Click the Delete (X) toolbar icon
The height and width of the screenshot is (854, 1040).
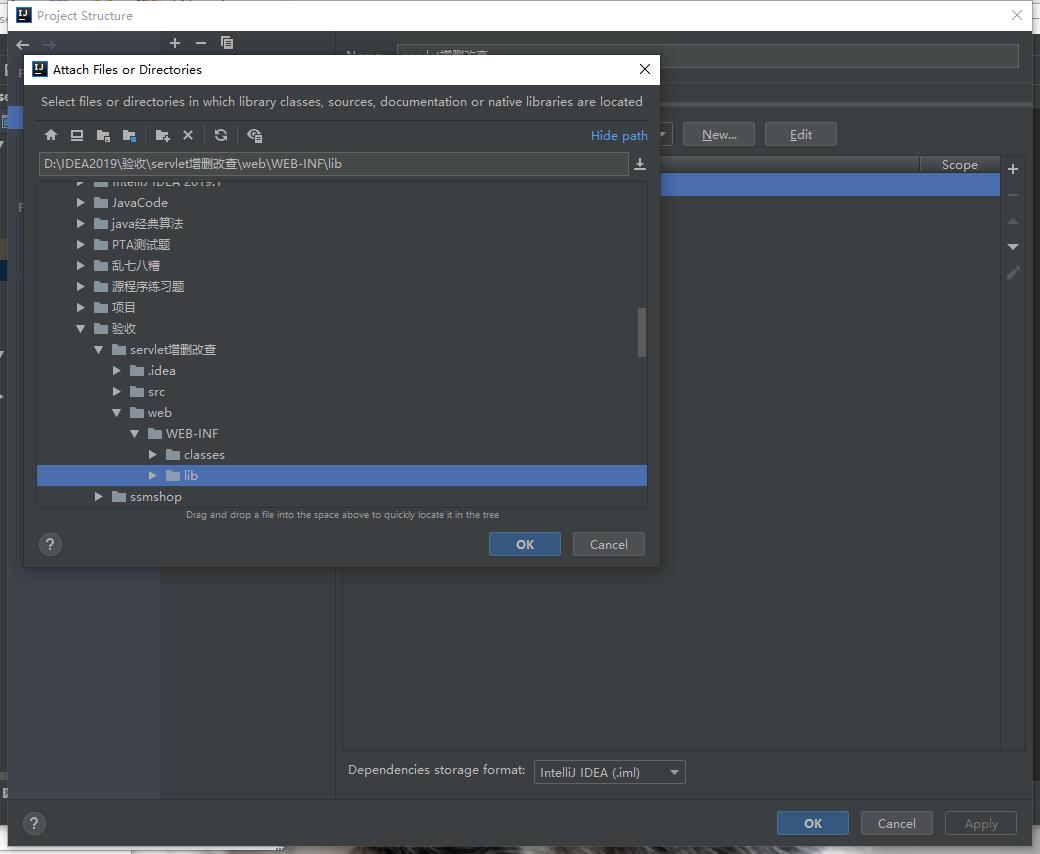coord(188,135)
